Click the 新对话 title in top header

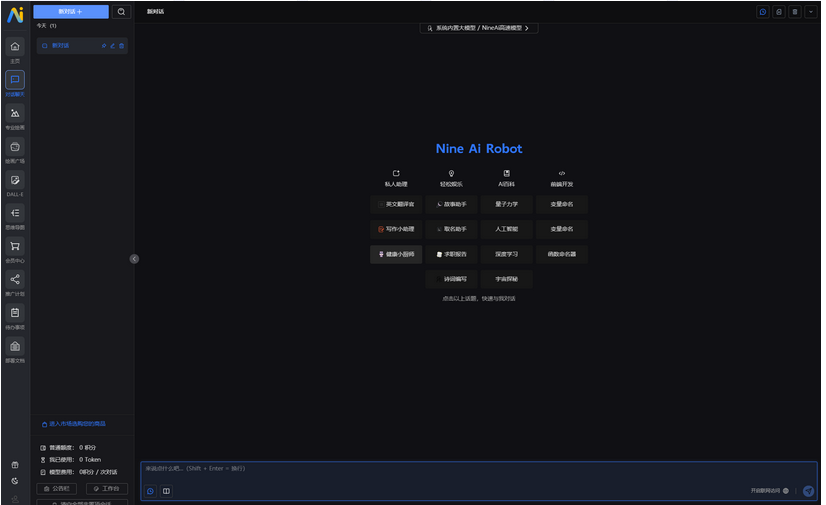pos(155,12)
